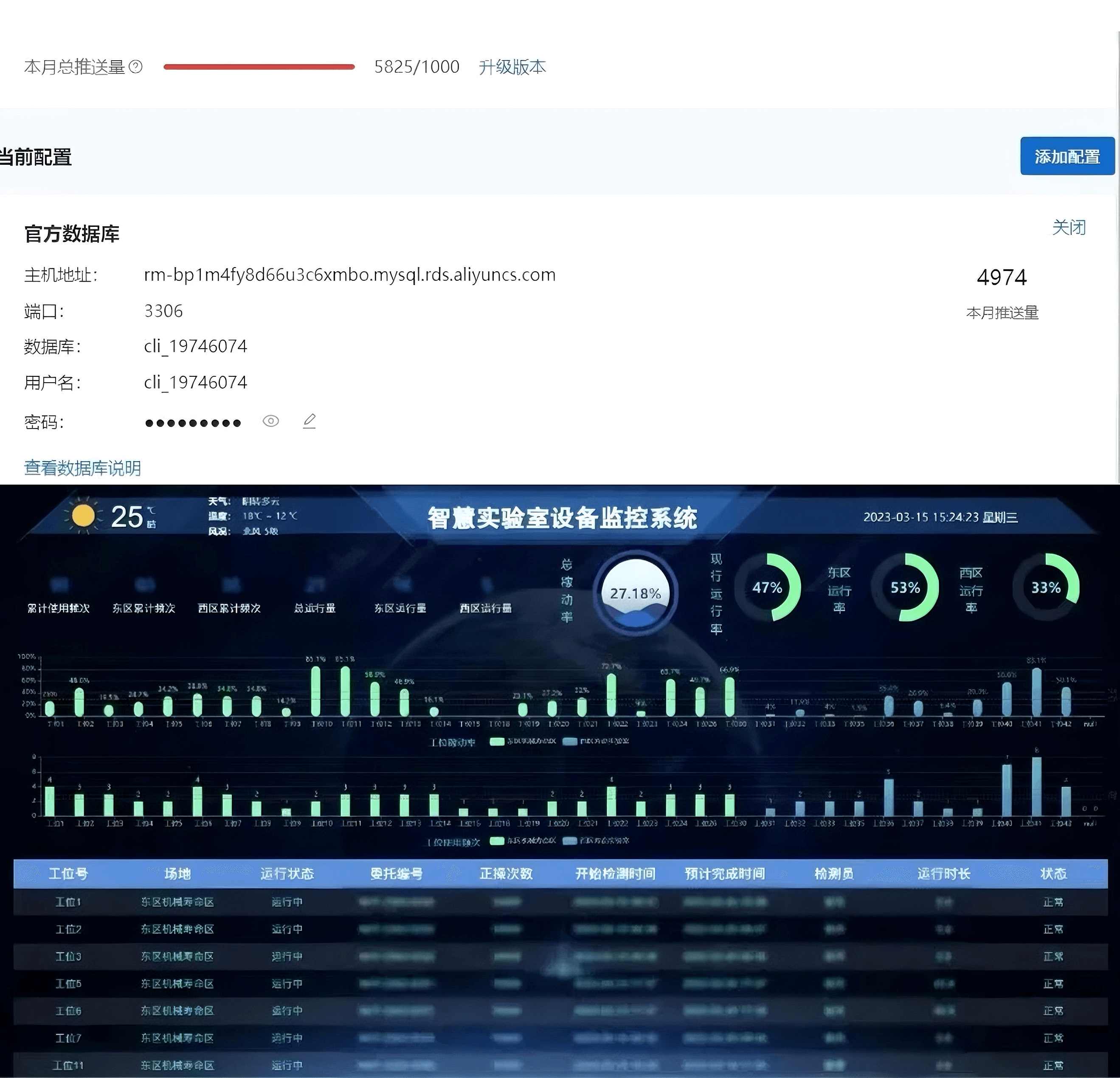Viewport: 1120px width, 1078px height.
Task: Click the help icon beside 本月总推送量
Action: coord(135,67)
